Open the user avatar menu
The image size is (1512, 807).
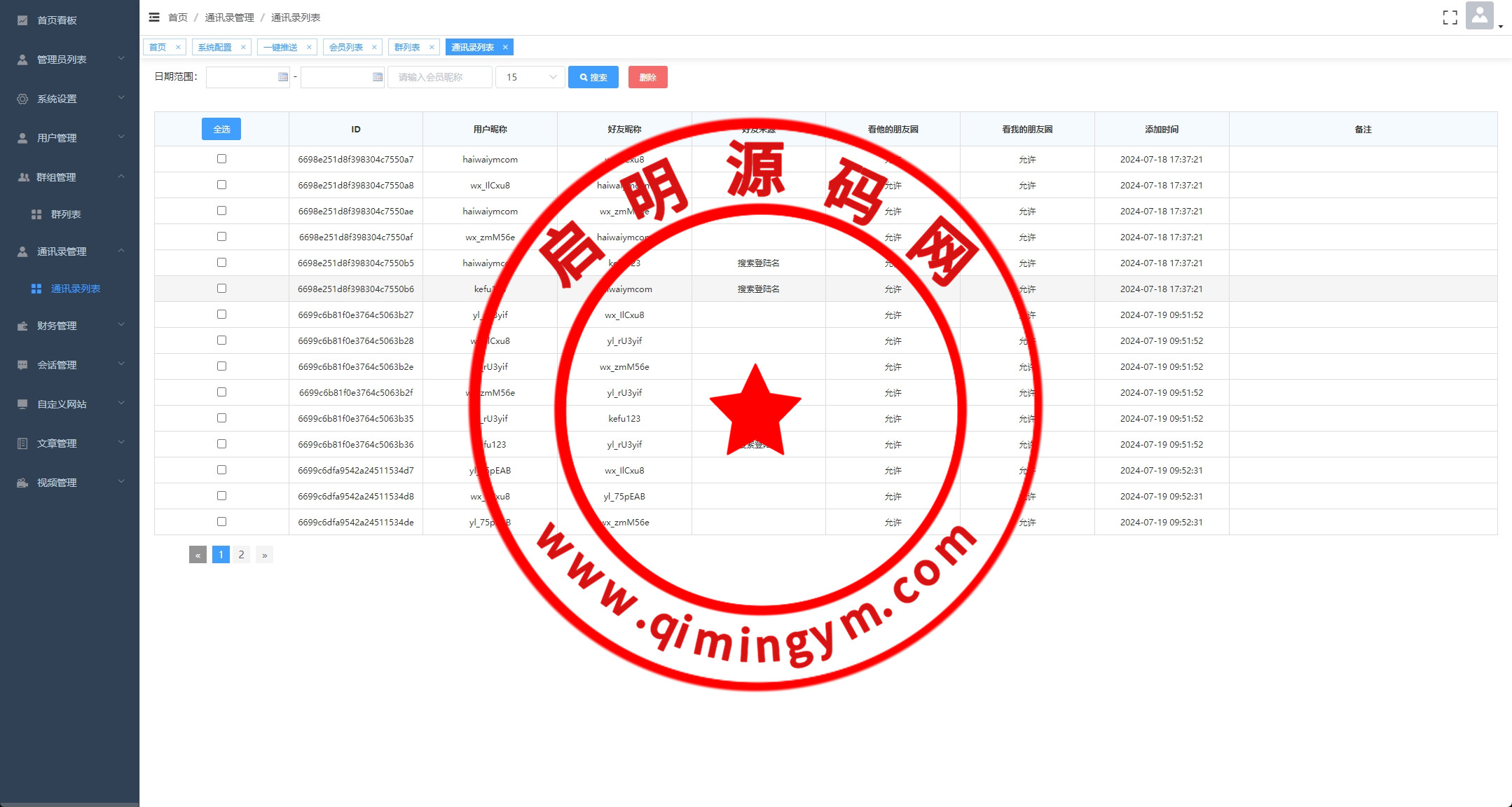[1480, 16]
